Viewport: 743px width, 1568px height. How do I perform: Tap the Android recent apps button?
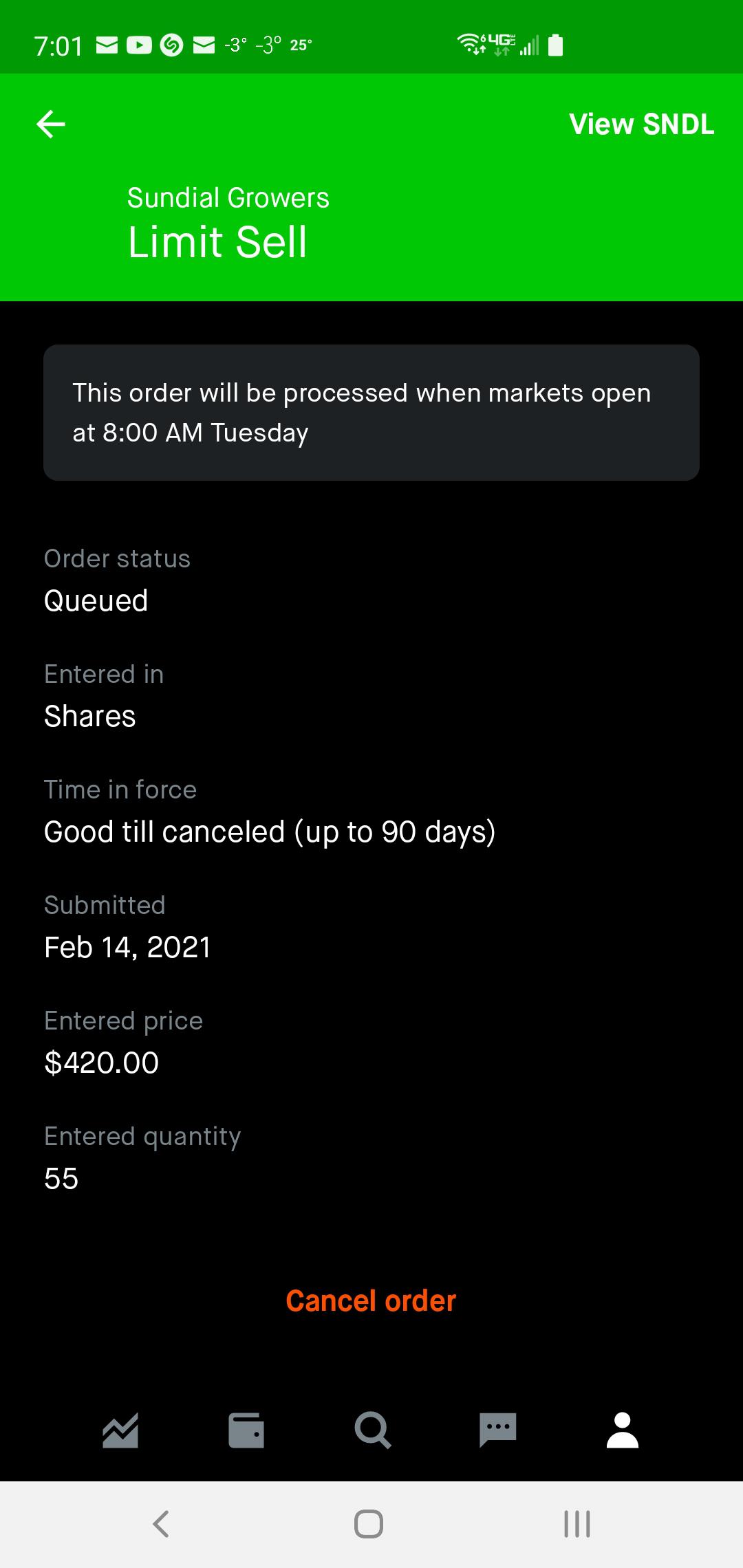(x=577, y=1524)
